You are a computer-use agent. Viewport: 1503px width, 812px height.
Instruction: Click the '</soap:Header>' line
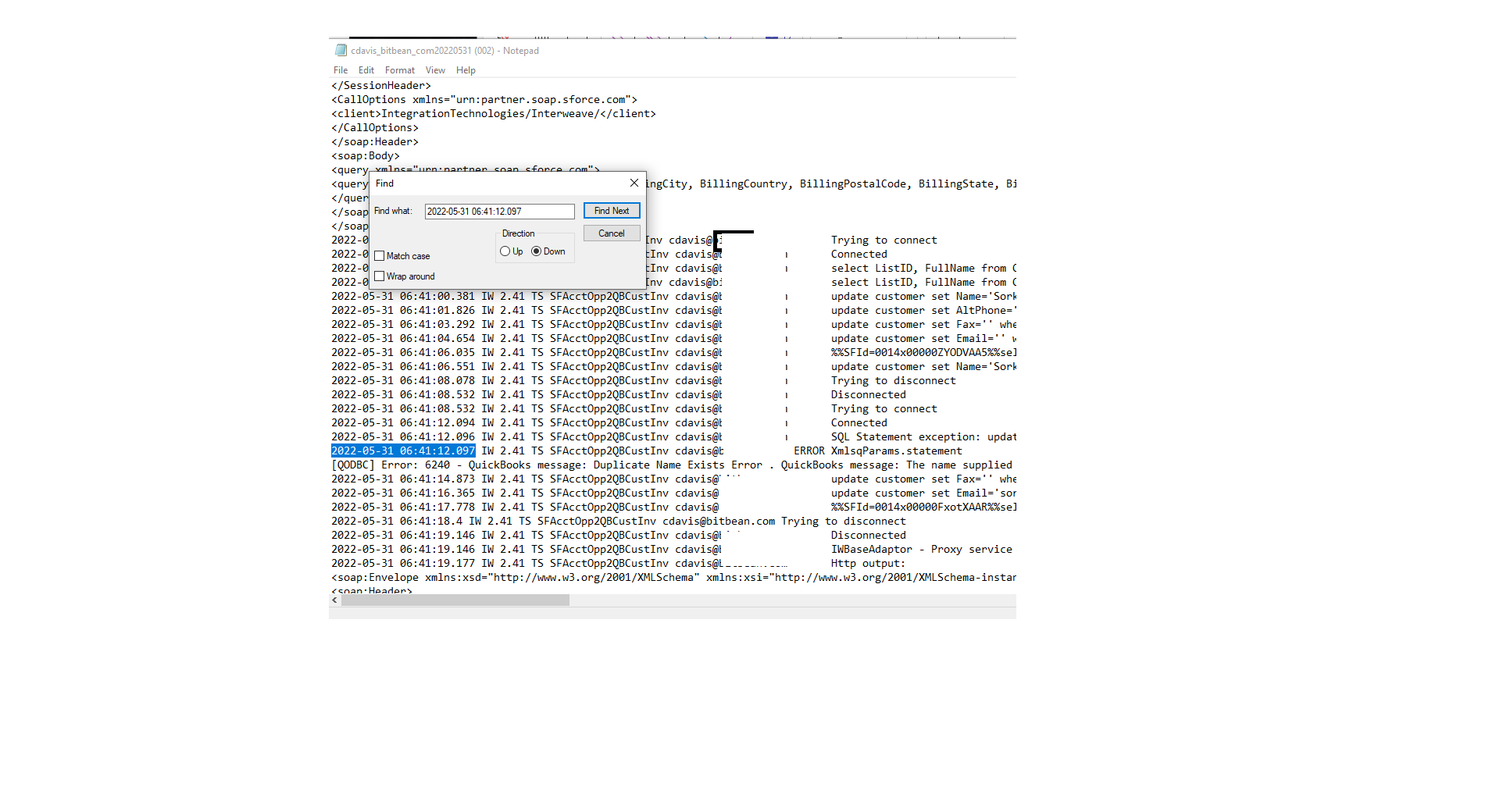(x=375, y=142)
